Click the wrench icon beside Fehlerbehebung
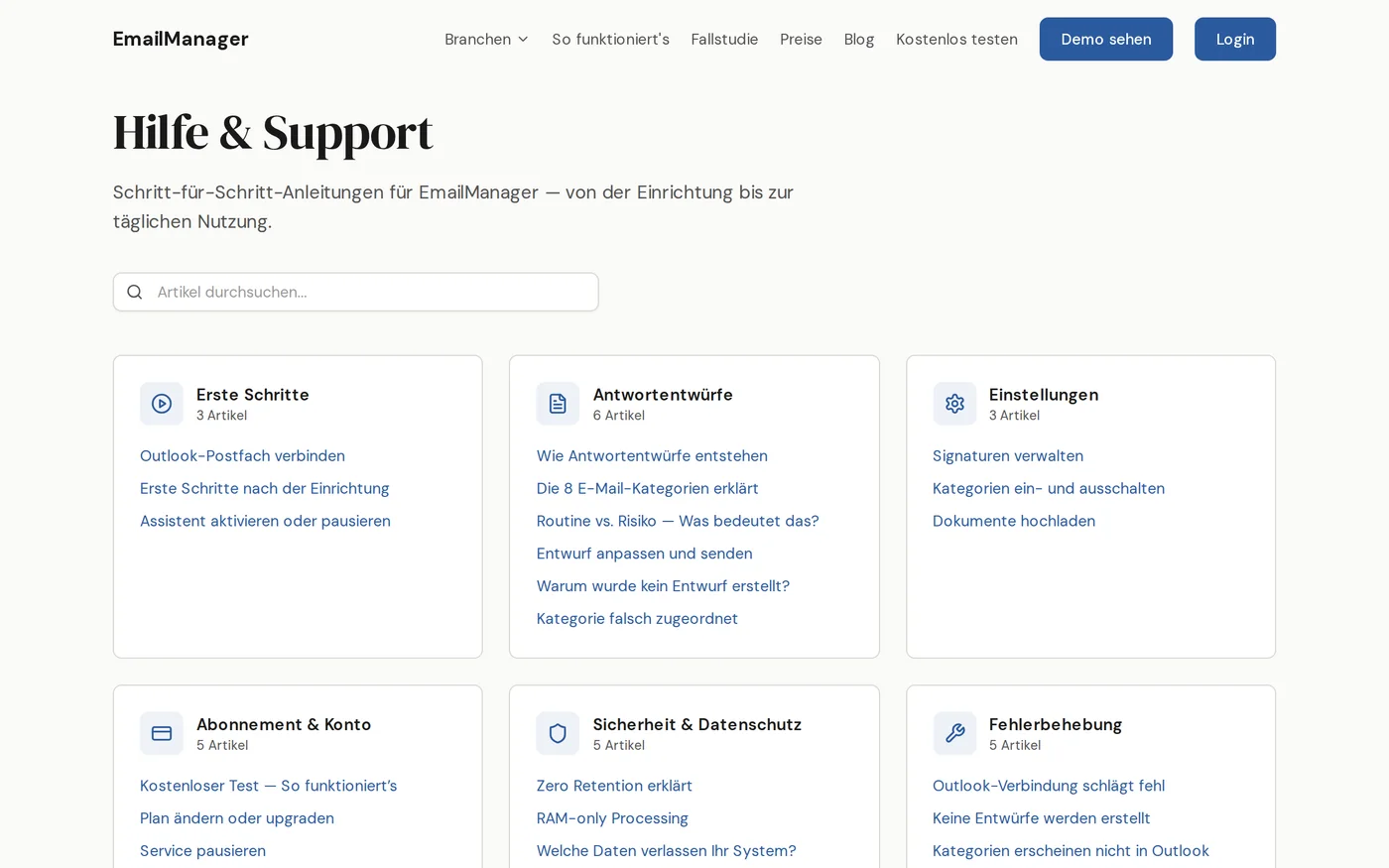 coord(954,733)
